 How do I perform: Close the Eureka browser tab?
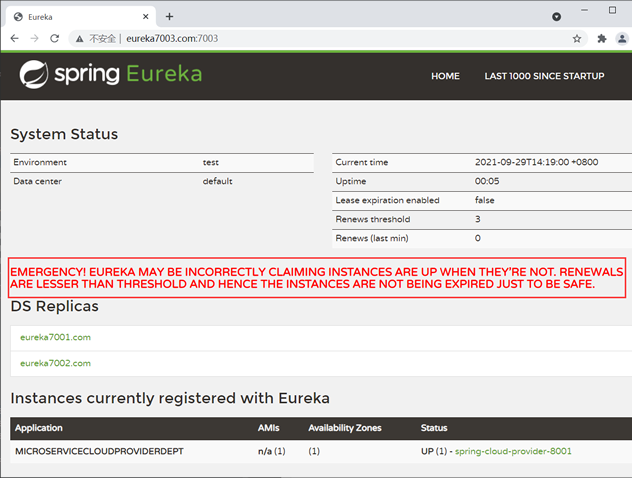[x=146, y=17]
